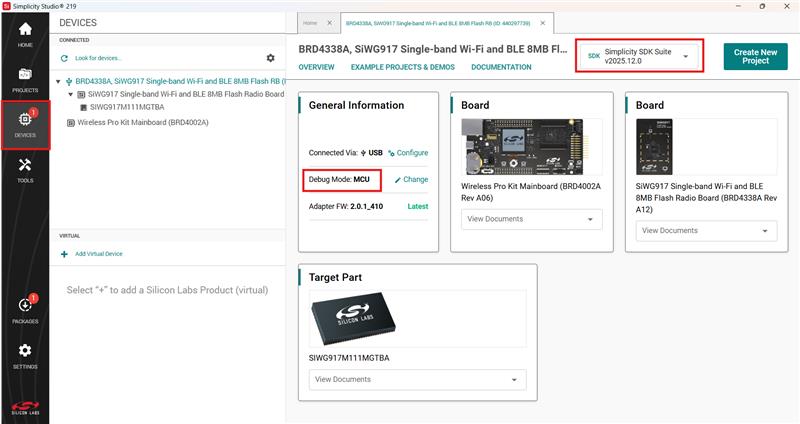The height and width of the screenshot is (424, 800).
Task: Go to Projects in the sidebar
Action: [x=25, y=80]
